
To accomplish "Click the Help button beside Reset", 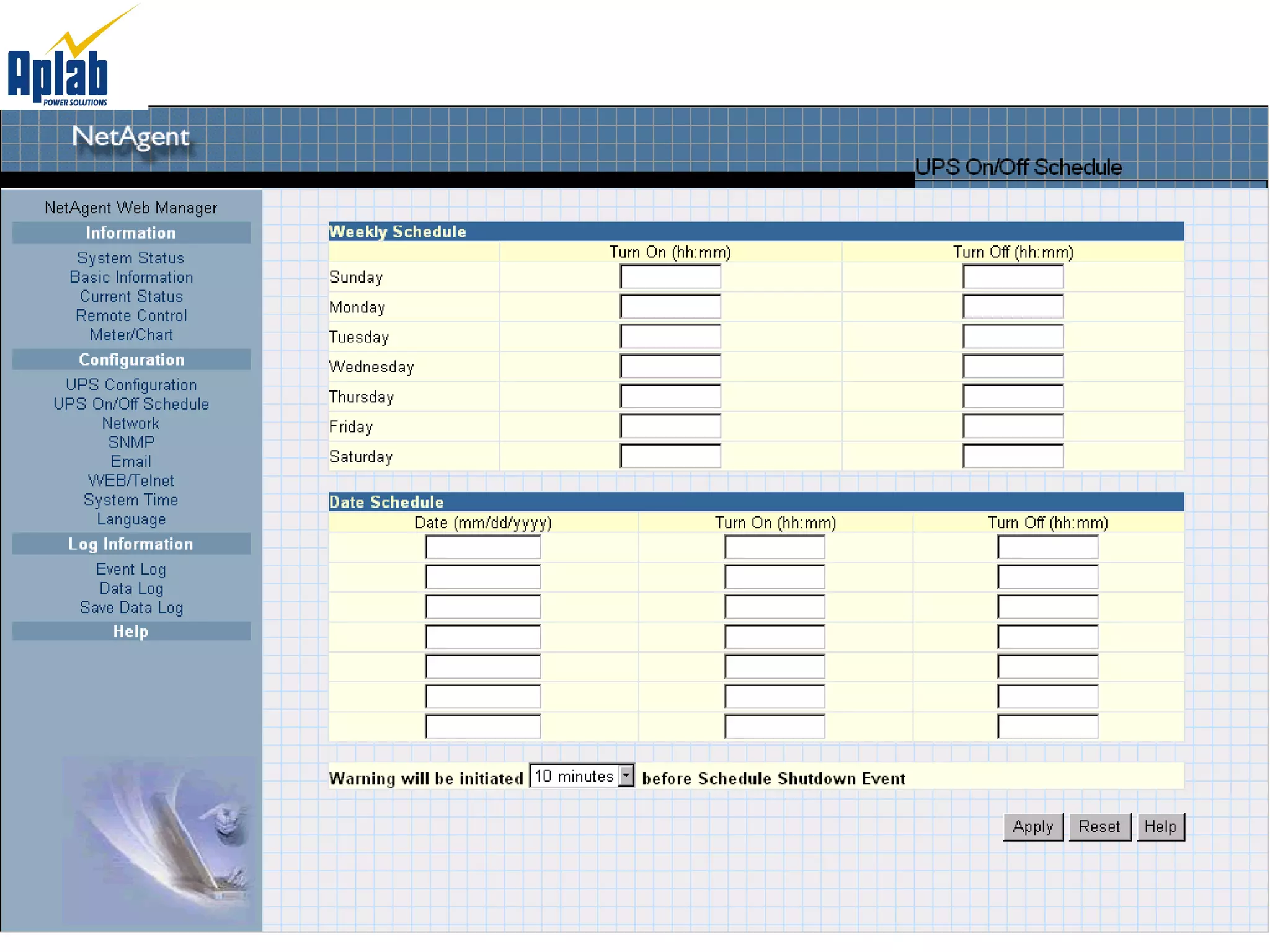I will [x=1160, y=827].
